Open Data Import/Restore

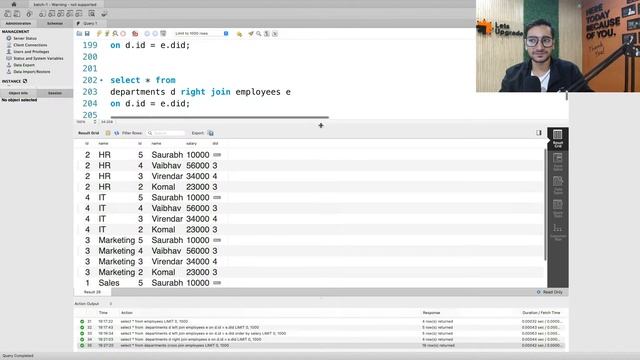(x=31, y=72)
